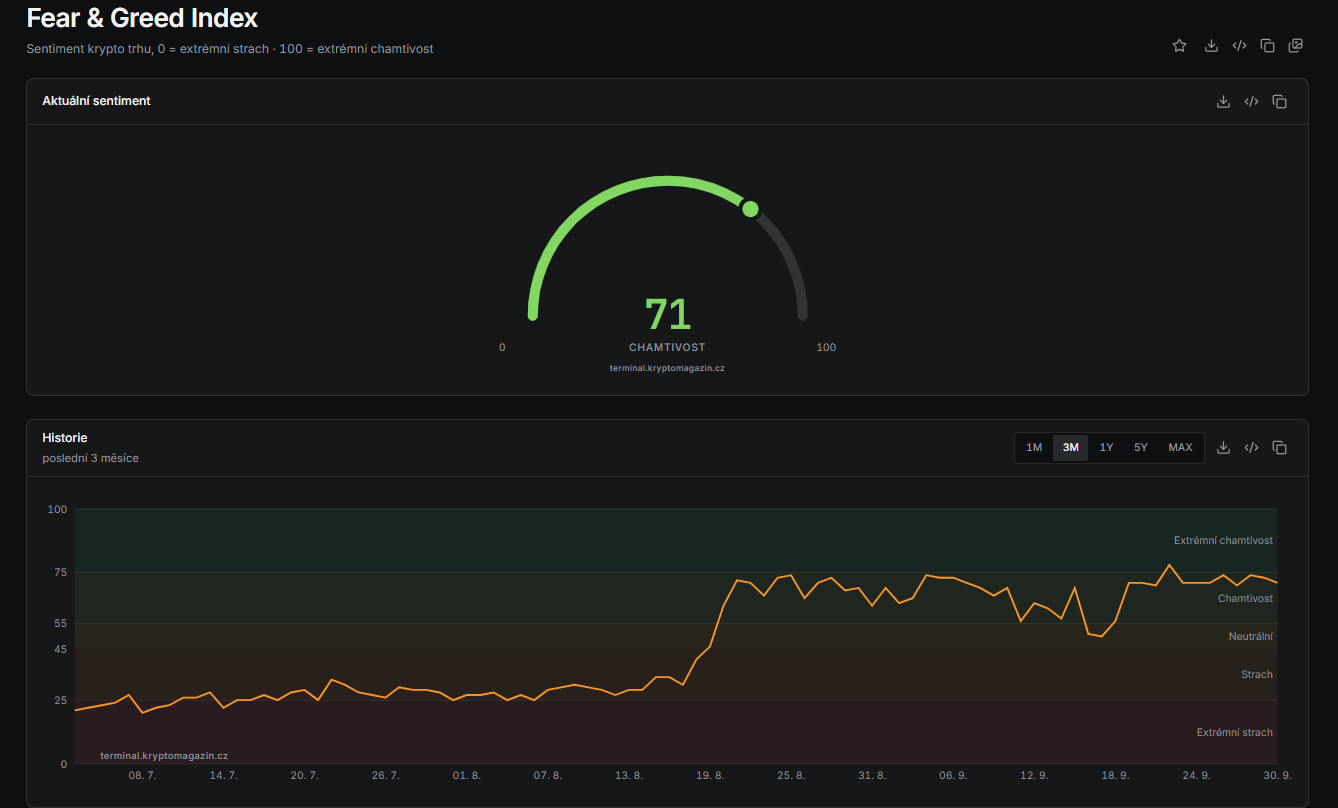1338x808 pixels.
Task: Click the sentiment scale description under the heading
Action: pyautogui.click(x=230, y=48)
